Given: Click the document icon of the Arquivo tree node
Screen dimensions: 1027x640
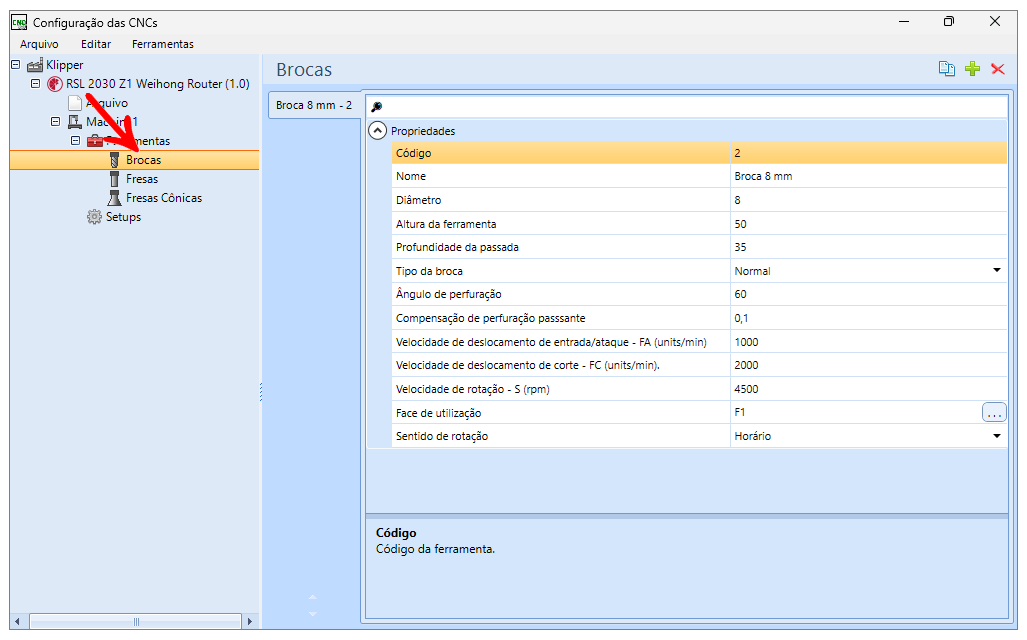Looking at the screenshot, I should pos(75,103).
